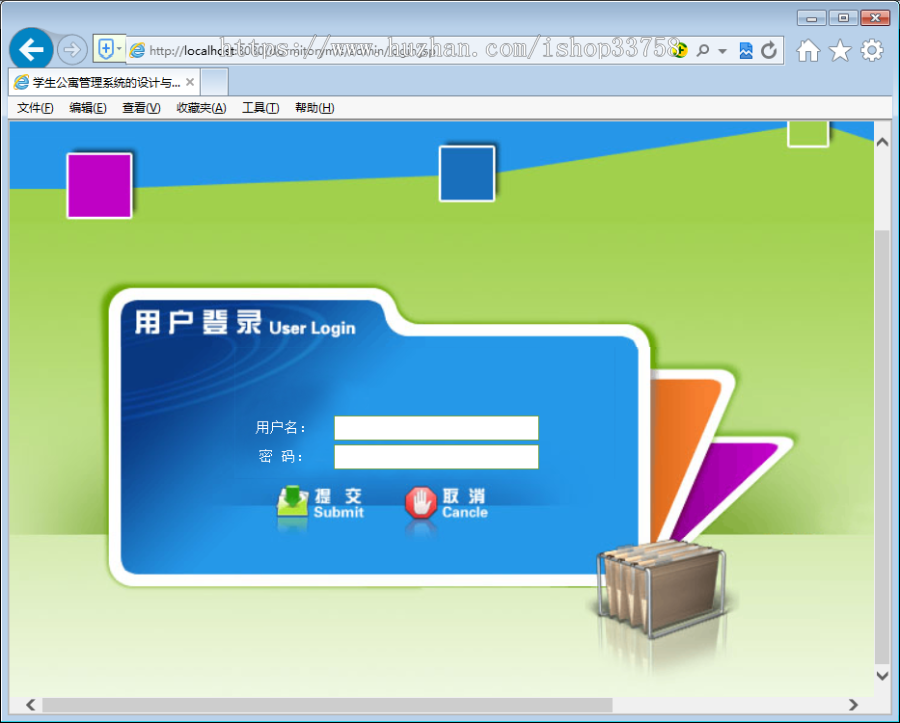The image size is (900, 723).
Task: Open the 收藏夹 menu
Action: pyautogui.click(x=200, y=108)
